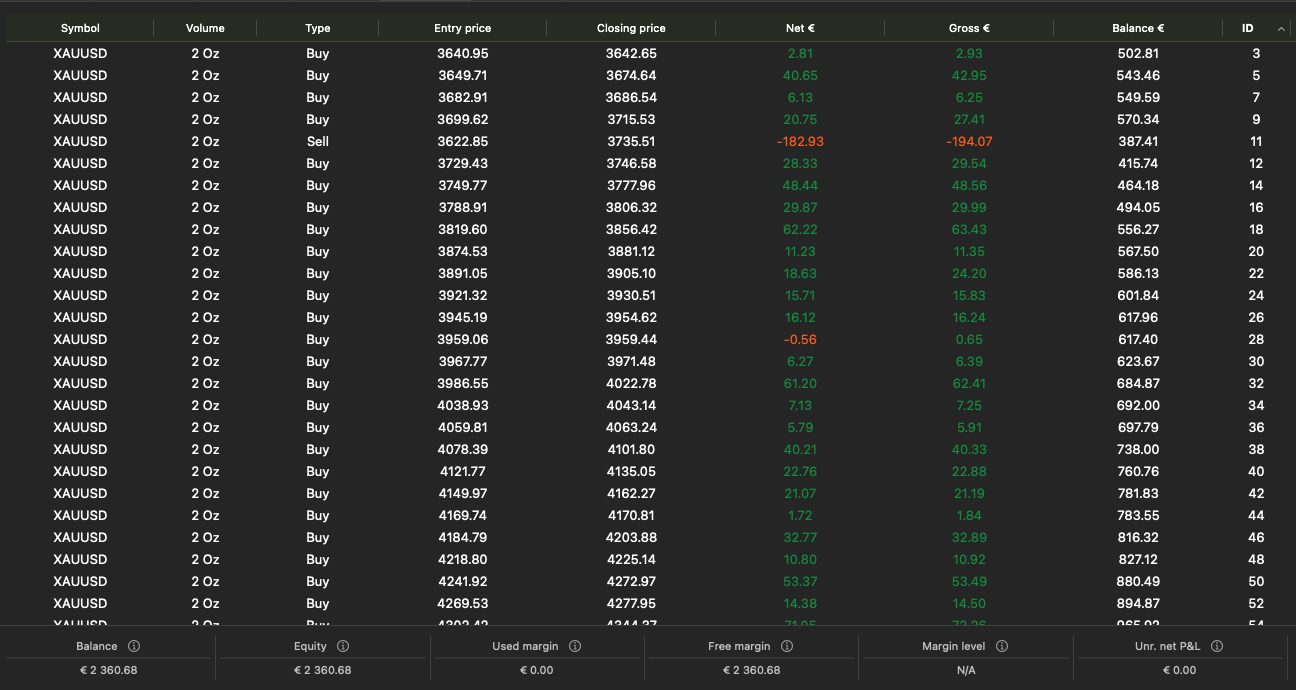This screenshot has width=1296, height=690.
Task: Click the Unr. net P&L info icon
Action: pos(1217,645)
